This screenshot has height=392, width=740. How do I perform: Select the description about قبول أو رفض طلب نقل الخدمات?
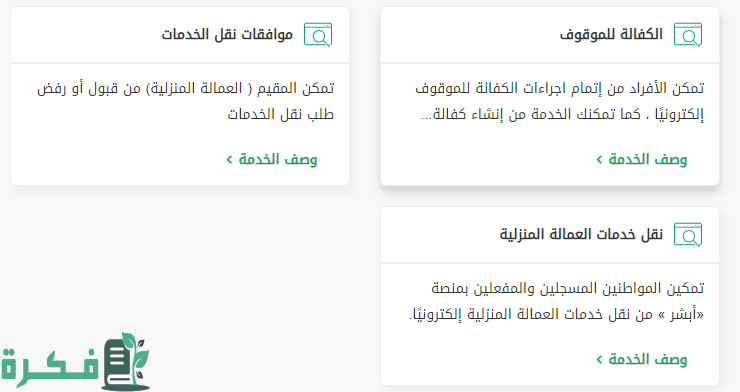tap(185, 101)
